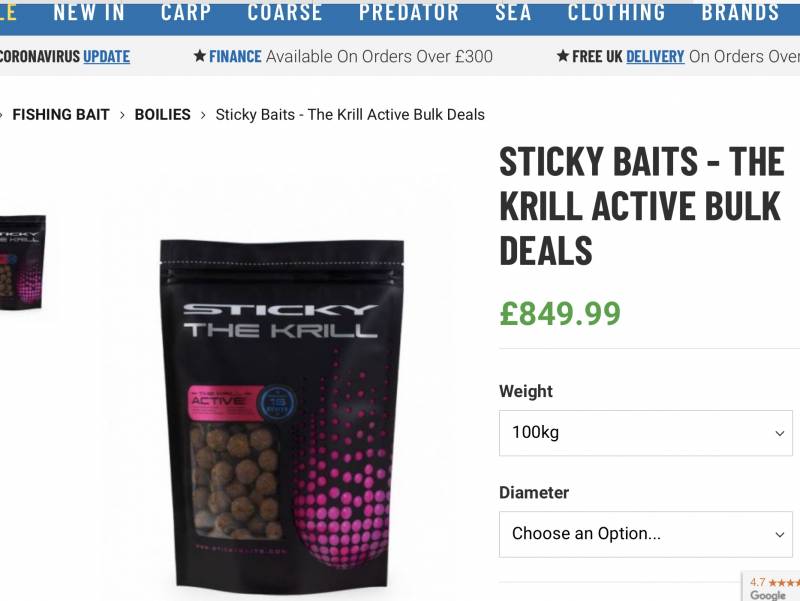The width and height of the screenshot is (800, 601).
Task: Click the main Sticky Krill product image
Action: pos(283,413)
